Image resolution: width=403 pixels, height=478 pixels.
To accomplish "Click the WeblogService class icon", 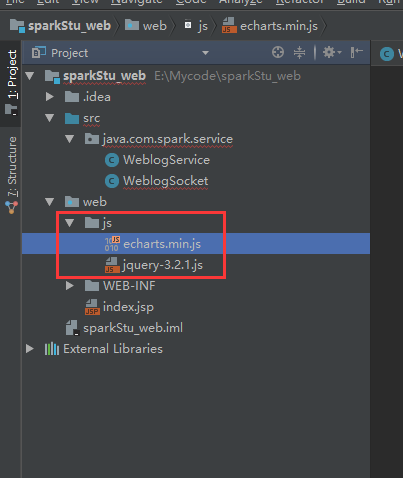I will [x=112, y=160].
